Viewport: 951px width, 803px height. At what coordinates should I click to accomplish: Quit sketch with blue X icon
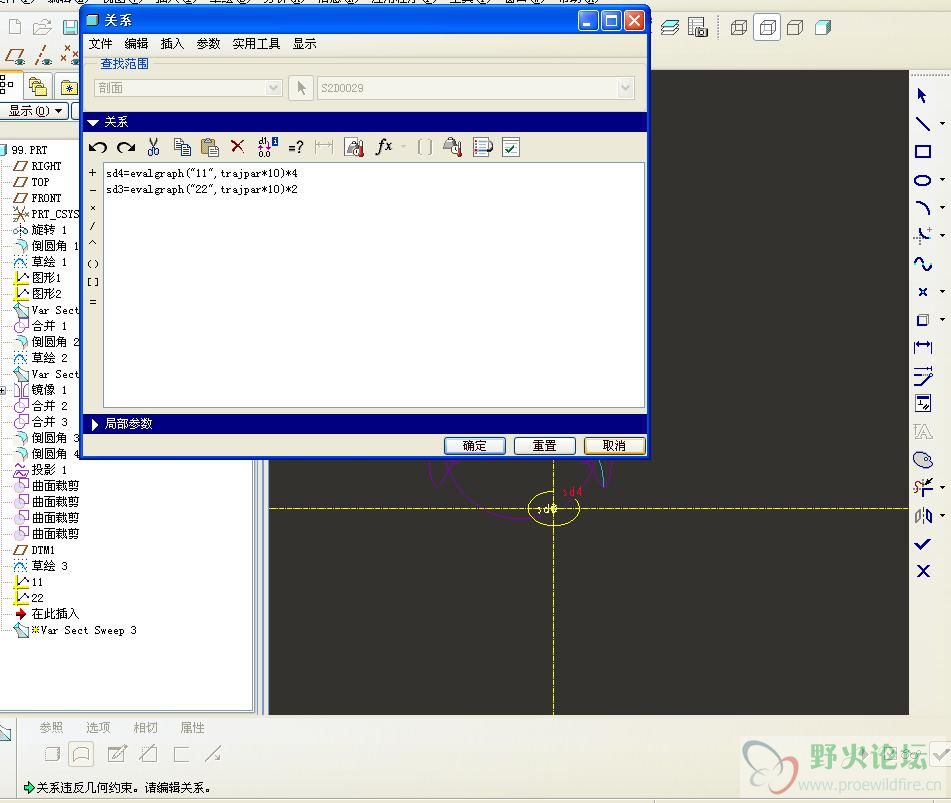tap(923, 571)
